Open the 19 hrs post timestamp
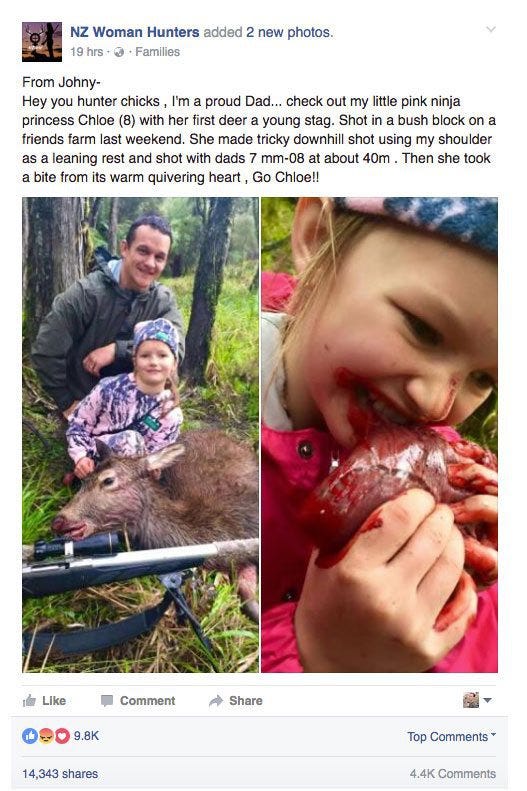Viewport: 527px width, 791px height. point(86,51)
